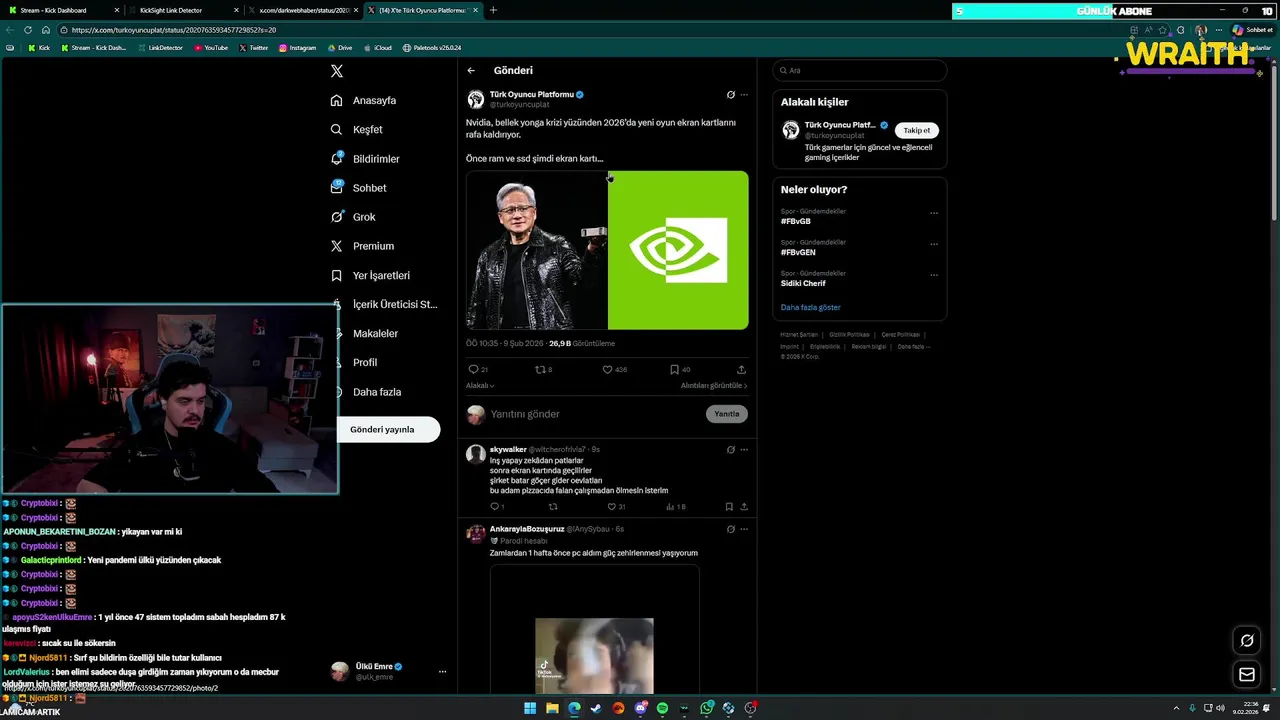Expand Alakalı sort dropdown
The width and height of the screenshot is (1280, 720).
480,385
